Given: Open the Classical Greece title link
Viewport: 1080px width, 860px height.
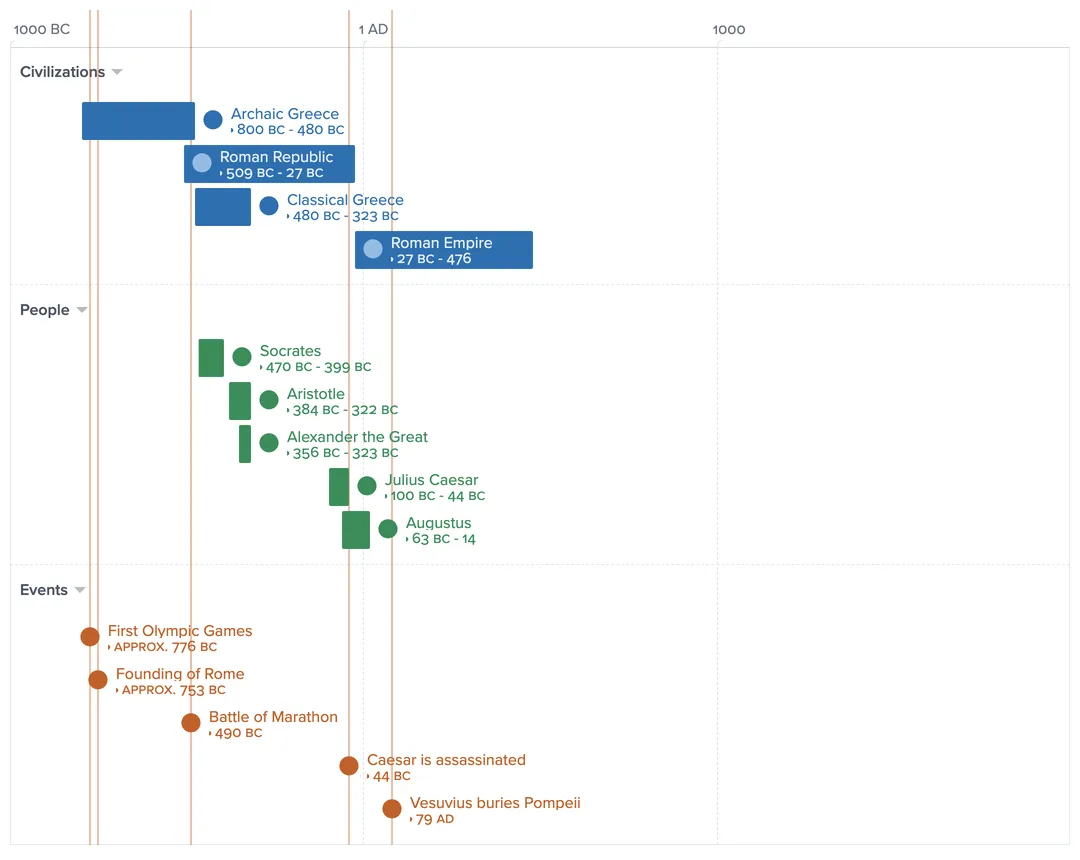Looking at the screenshot, I should click(x=346, y=200).
